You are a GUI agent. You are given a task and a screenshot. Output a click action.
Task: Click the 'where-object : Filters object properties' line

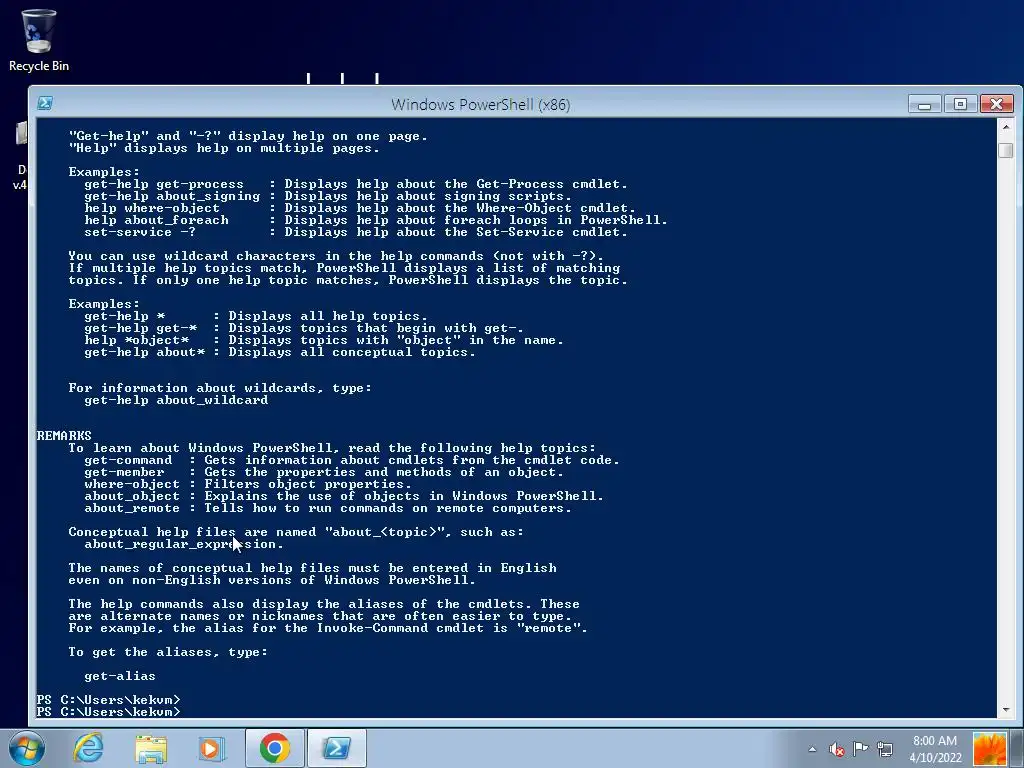click(248, 484)
